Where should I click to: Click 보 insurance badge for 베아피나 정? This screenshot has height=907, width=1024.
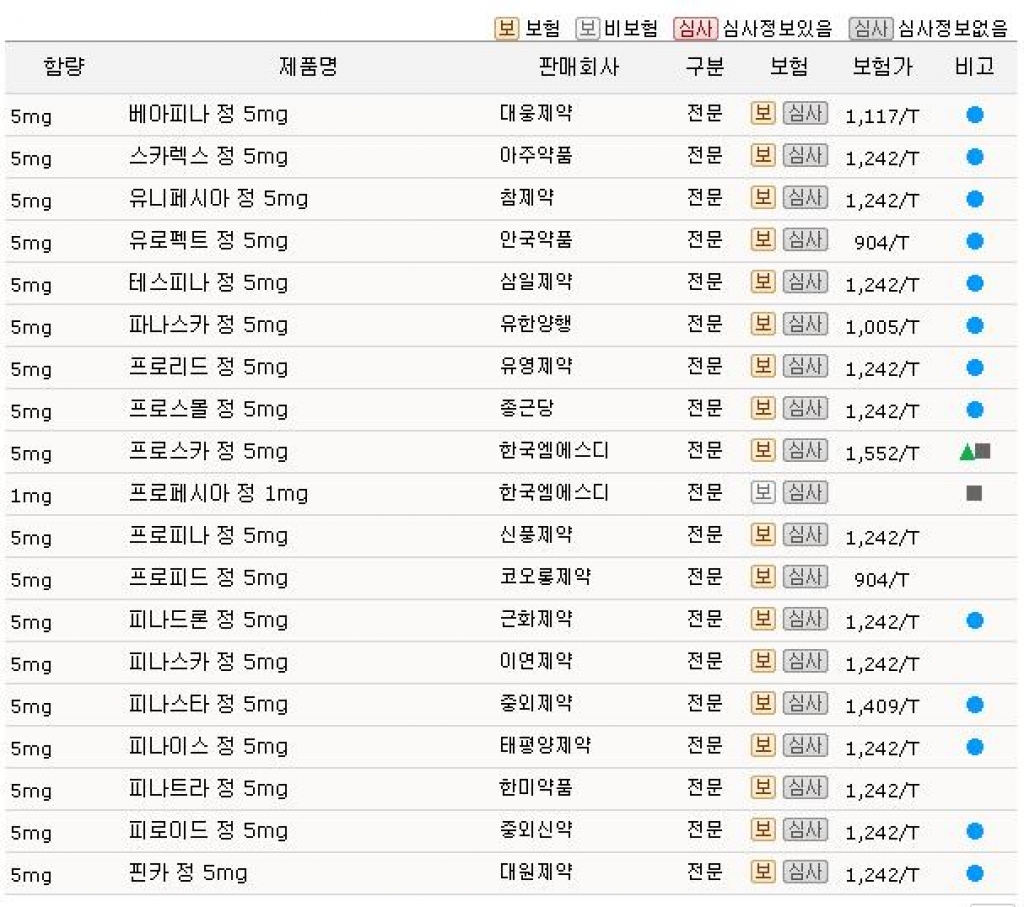click(x=762, y=113)
